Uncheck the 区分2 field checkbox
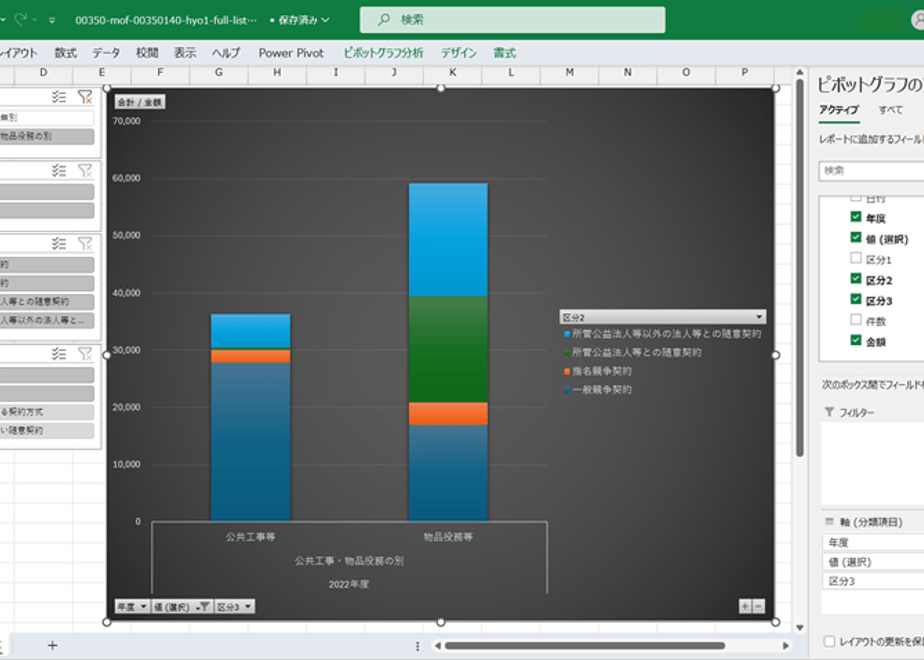 point(856,279)
